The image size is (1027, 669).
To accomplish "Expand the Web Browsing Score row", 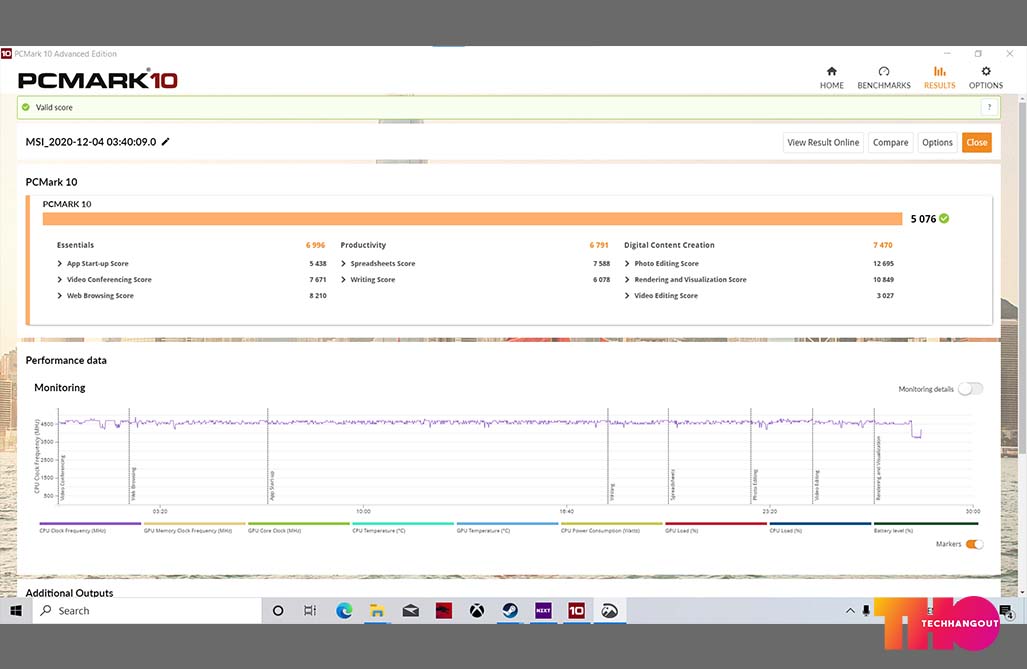I will [60, 296].
